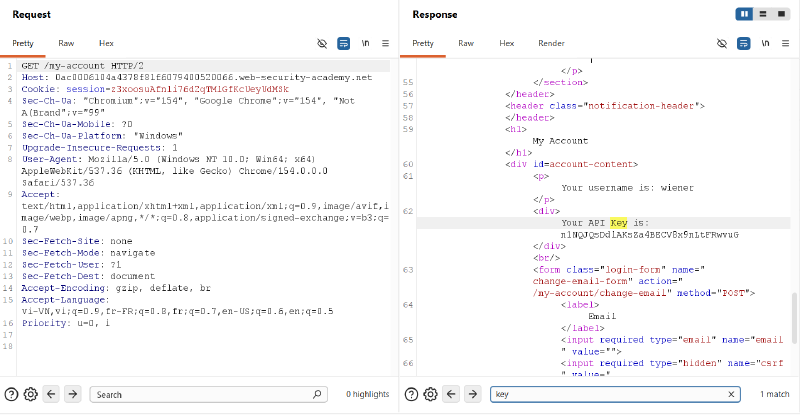Go to previous match arrow in Response search
Screen dimensions: 800x415
(x=451, y=394)
